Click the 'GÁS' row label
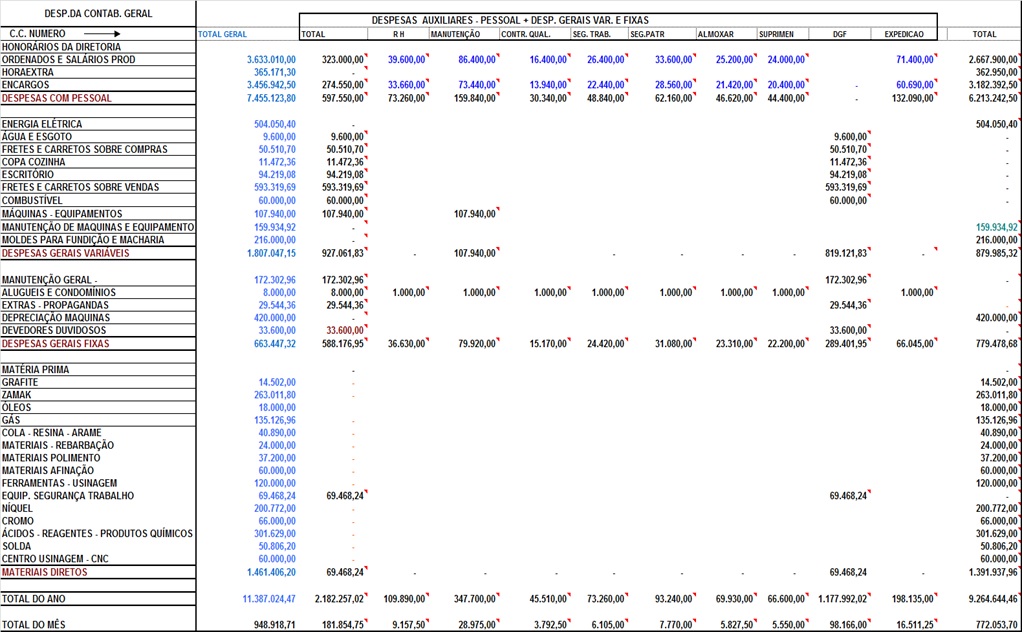The image size is (1023, 632). point(11,420)
